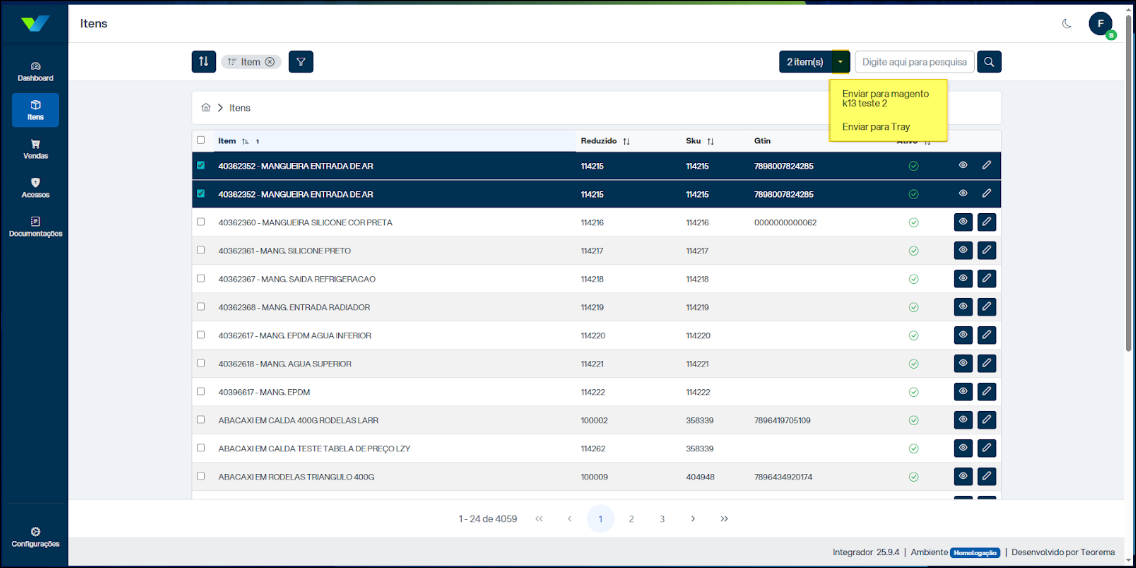The height and width of the screenshot is (568, 1136).
Task: Go to next page chevron
Action: [693, 519]
